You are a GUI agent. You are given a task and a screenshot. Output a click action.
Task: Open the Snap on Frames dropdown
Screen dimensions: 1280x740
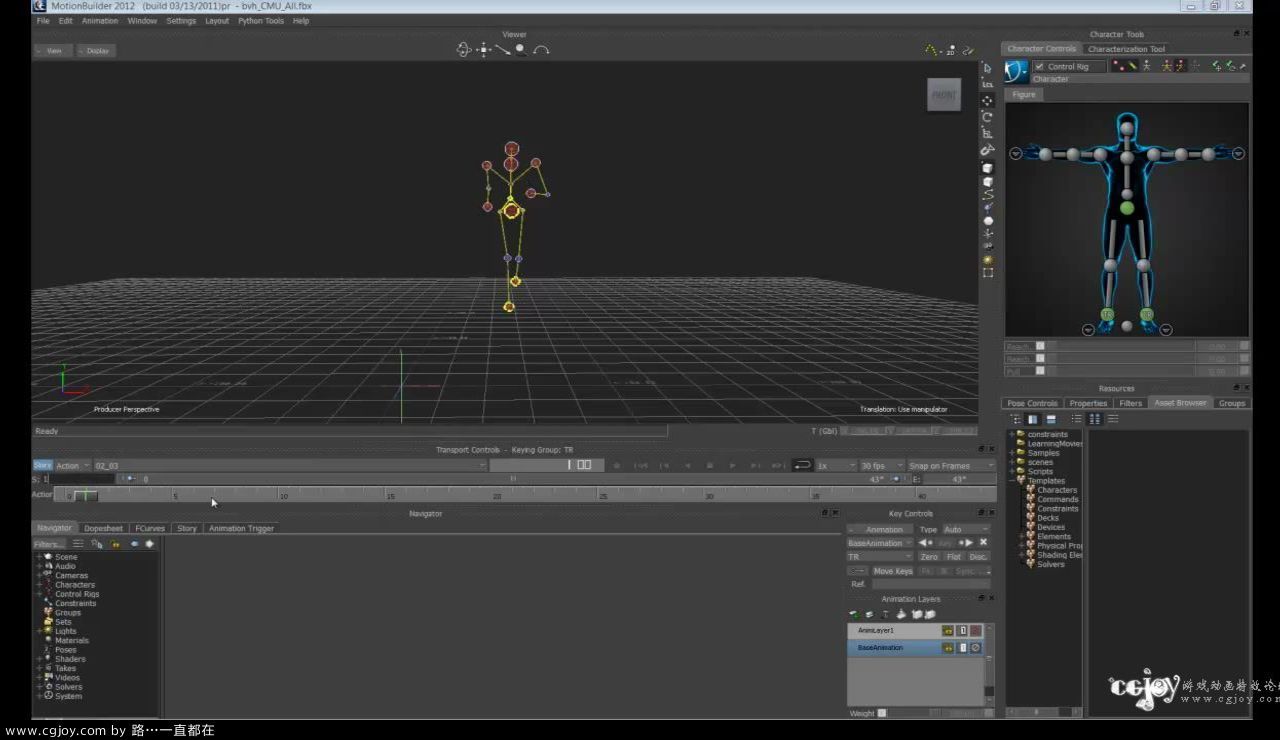coord(952,465)
